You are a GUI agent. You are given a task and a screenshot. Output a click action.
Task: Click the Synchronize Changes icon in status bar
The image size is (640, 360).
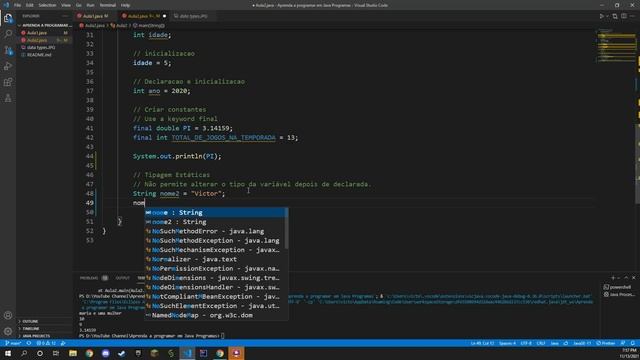click(29, 343)
